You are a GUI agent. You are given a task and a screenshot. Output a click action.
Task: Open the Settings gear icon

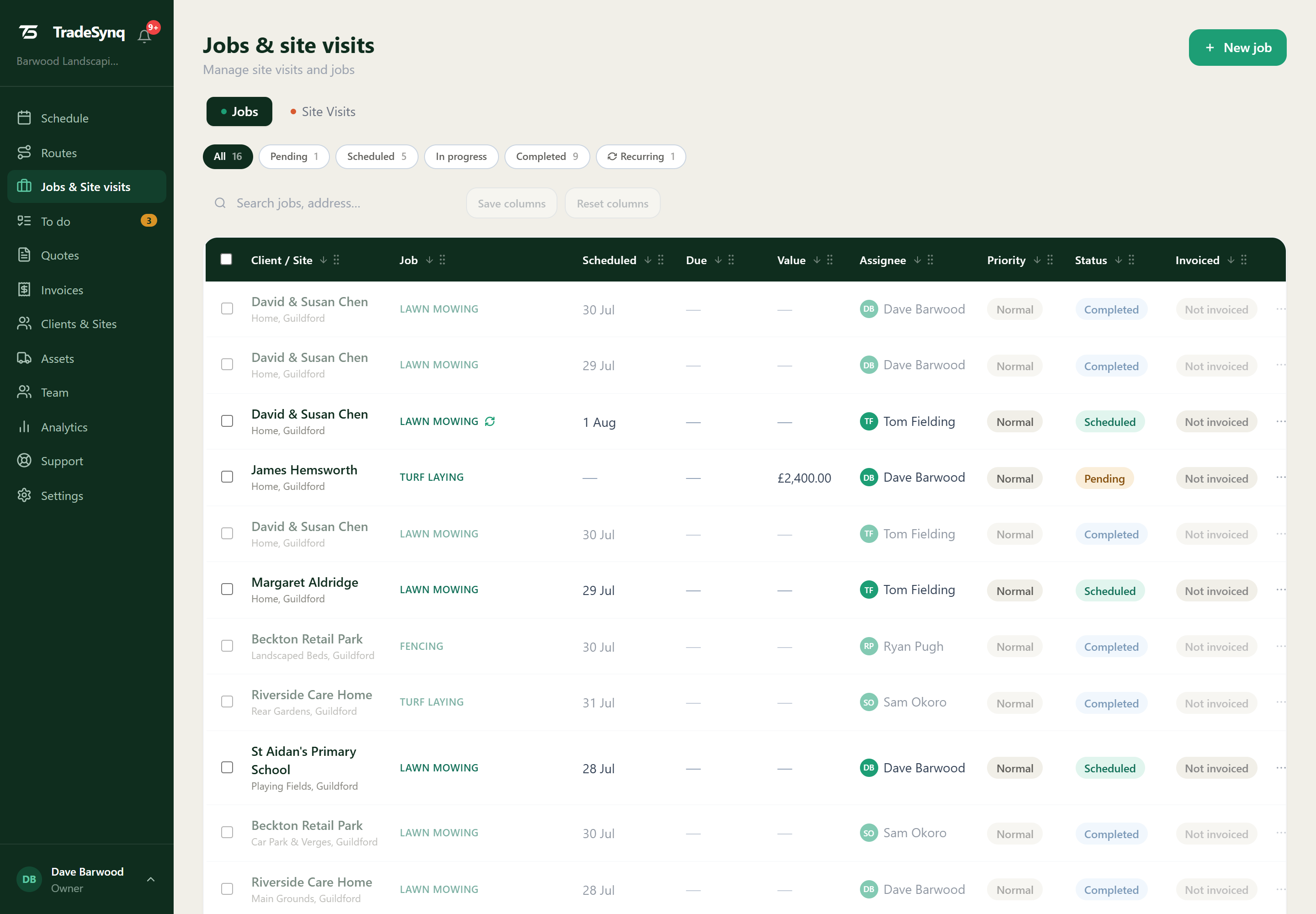pyautogui.click(x=24, y=495)
